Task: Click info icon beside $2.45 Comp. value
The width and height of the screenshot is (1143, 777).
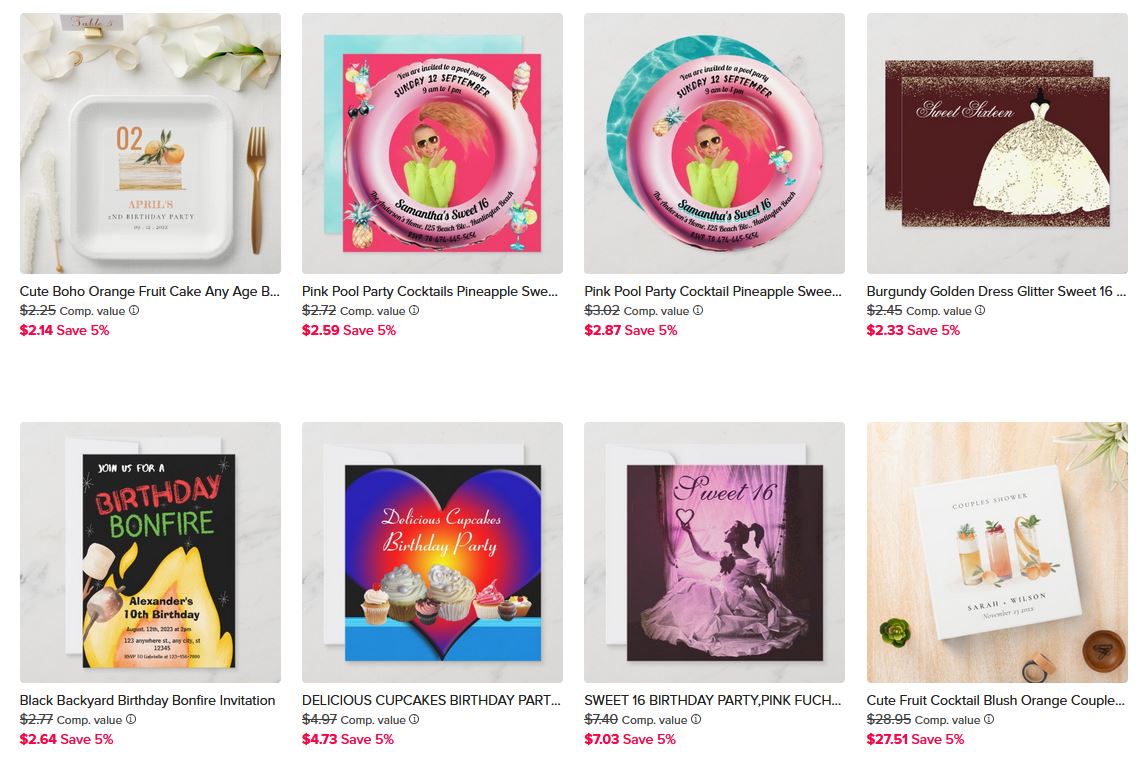Action: click(980, 311)
